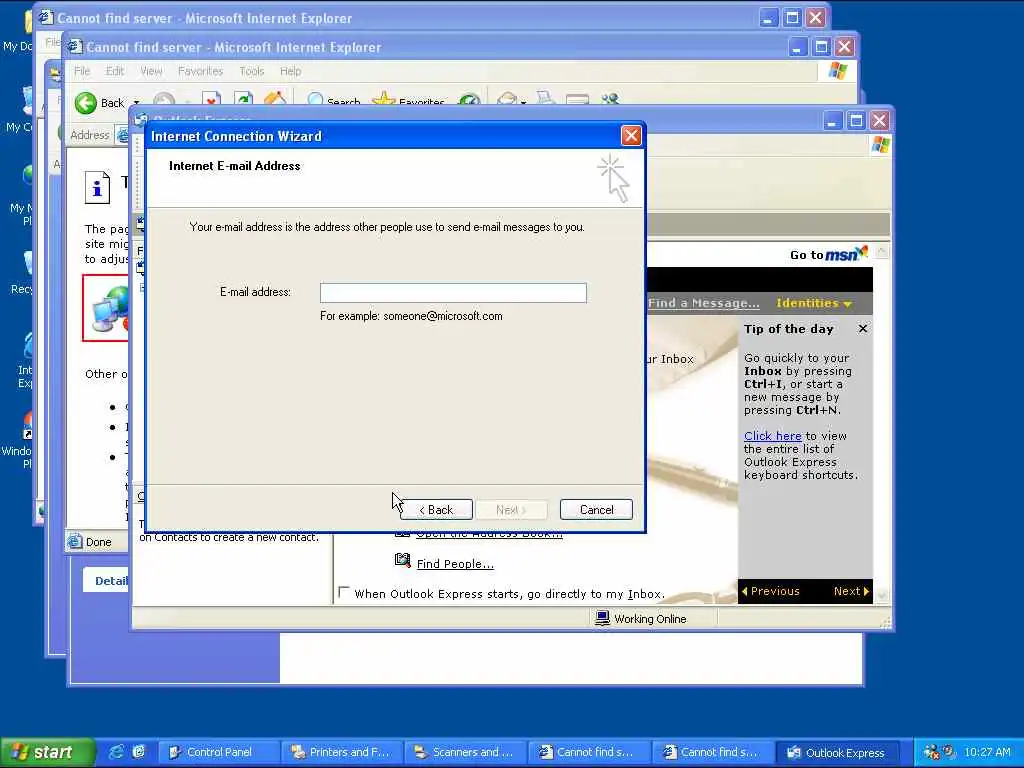1024x768 pixels.
Task: Click the Search icon in IE toolbar
Action: click(x=315, y=100)
